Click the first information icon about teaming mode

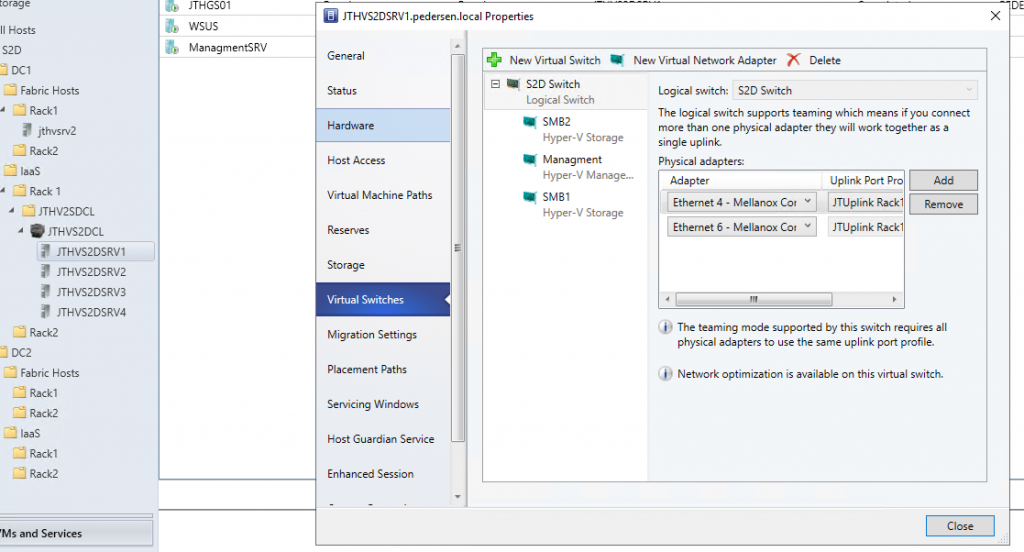[x=665, y=327]
